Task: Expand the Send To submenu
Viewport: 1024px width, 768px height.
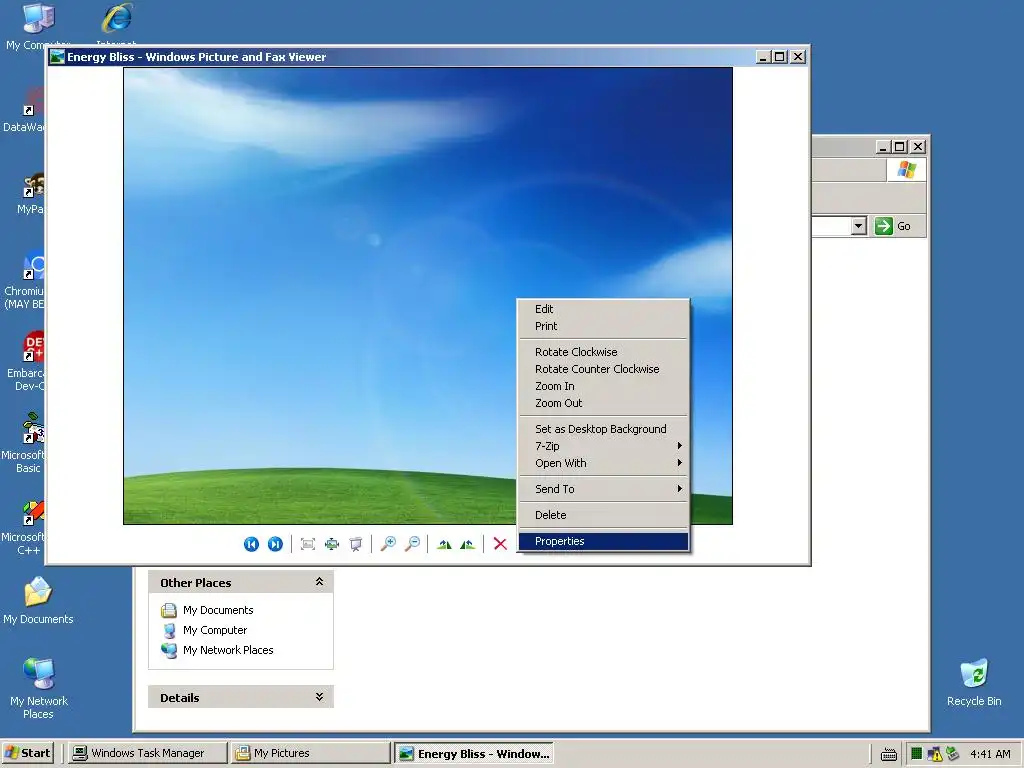Action: coord(603,489)
